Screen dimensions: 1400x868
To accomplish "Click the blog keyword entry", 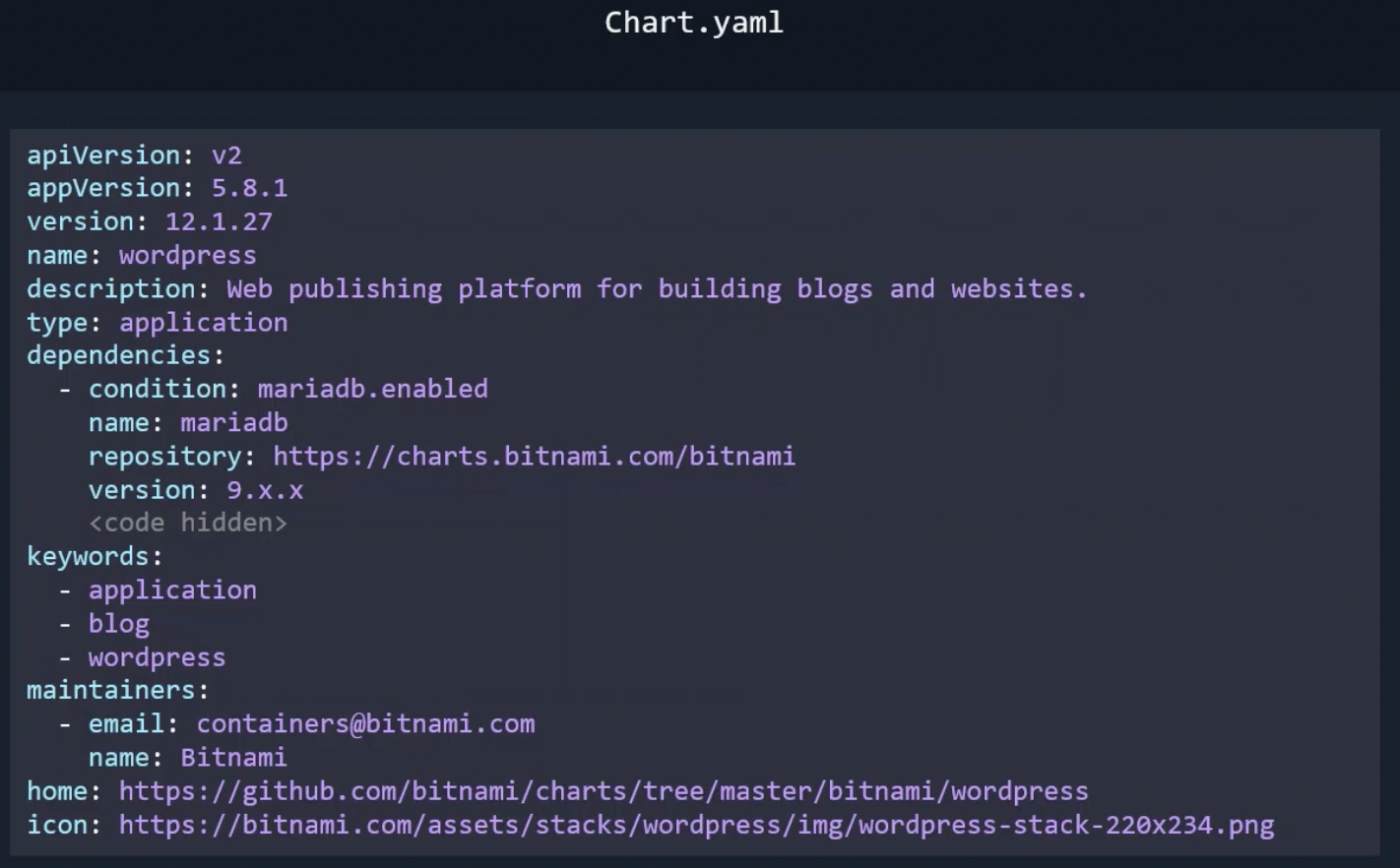I will click(x=119, y=623).
